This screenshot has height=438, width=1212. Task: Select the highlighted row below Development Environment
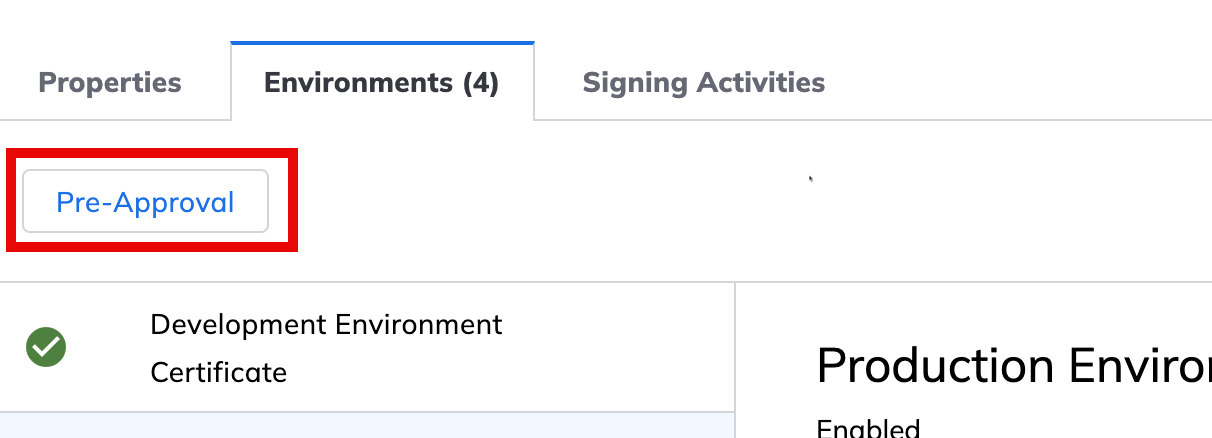pyautogui.click(x=366, y=426)
